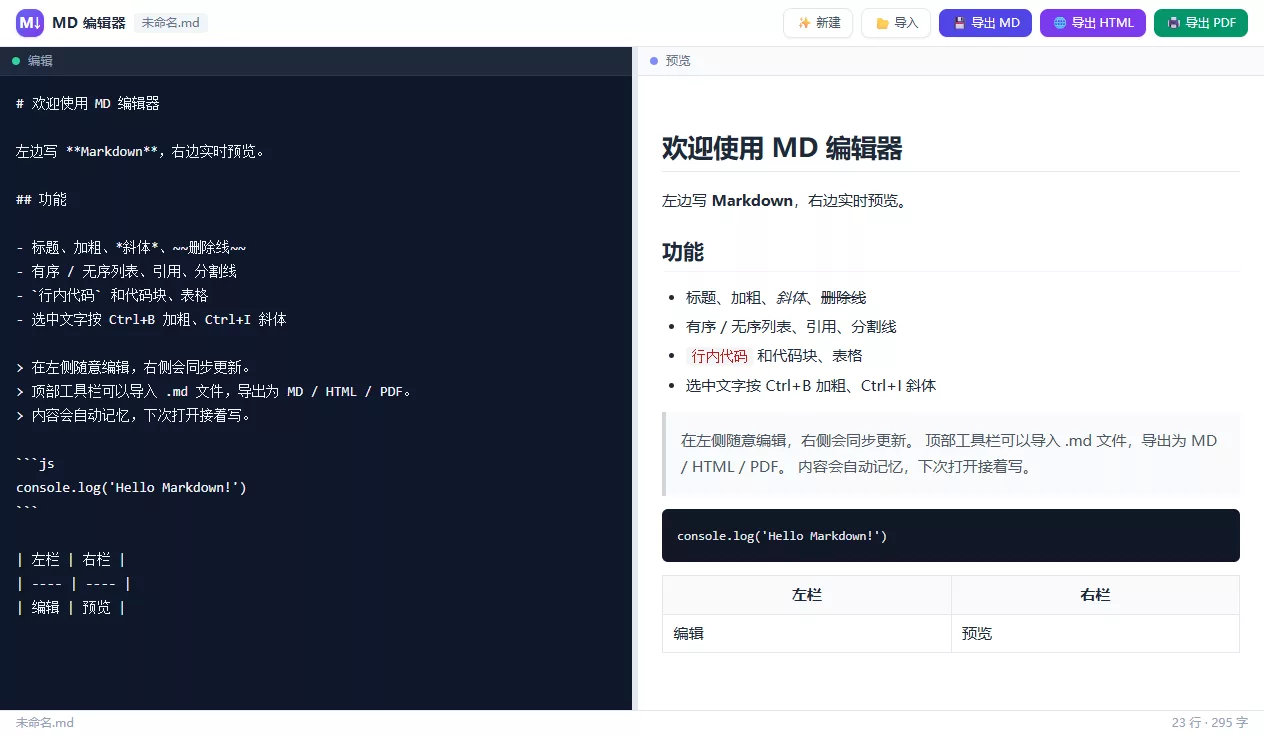1264x735 pixels.
Task: Click the red 行内代码 inline code in preview
Action: pyautogui.click(x=719, y=355)
